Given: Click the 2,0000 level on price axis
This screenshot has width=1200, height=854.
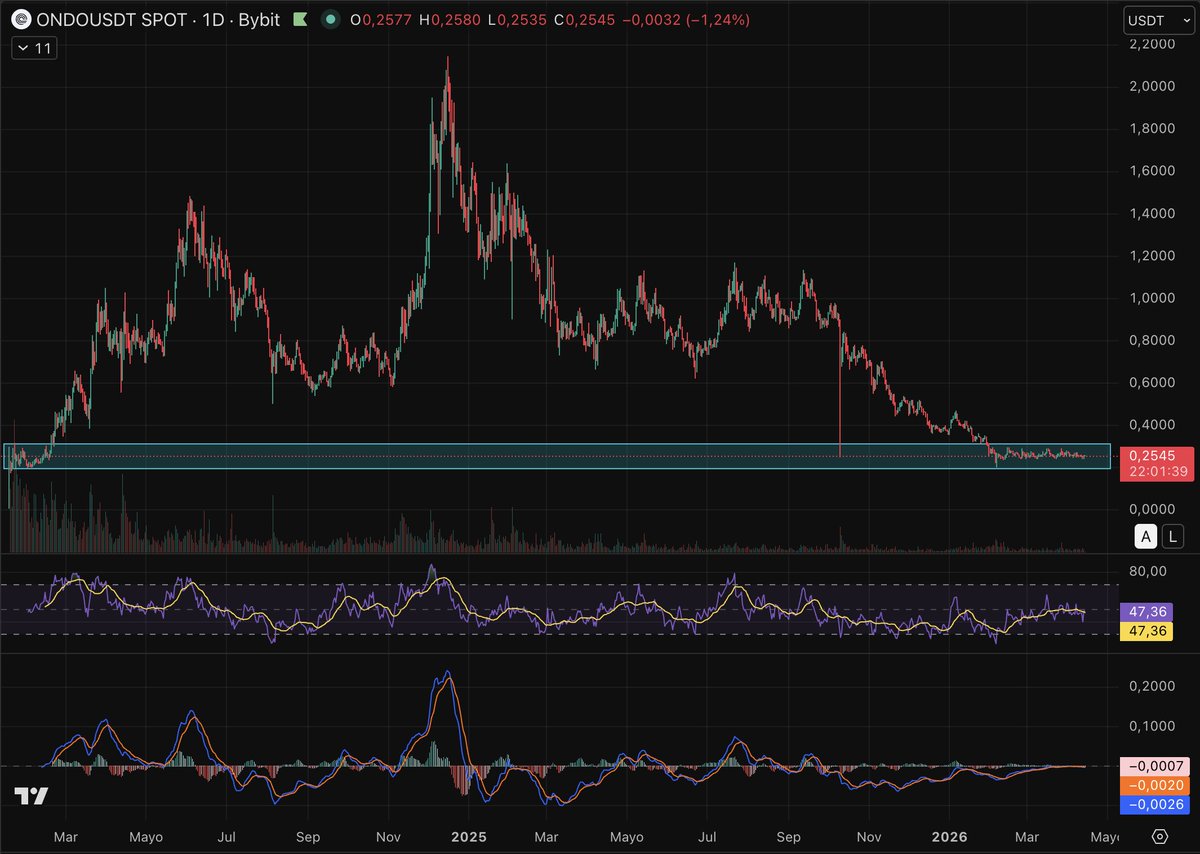Looking at the screenshot, I should click(1152, 86).
